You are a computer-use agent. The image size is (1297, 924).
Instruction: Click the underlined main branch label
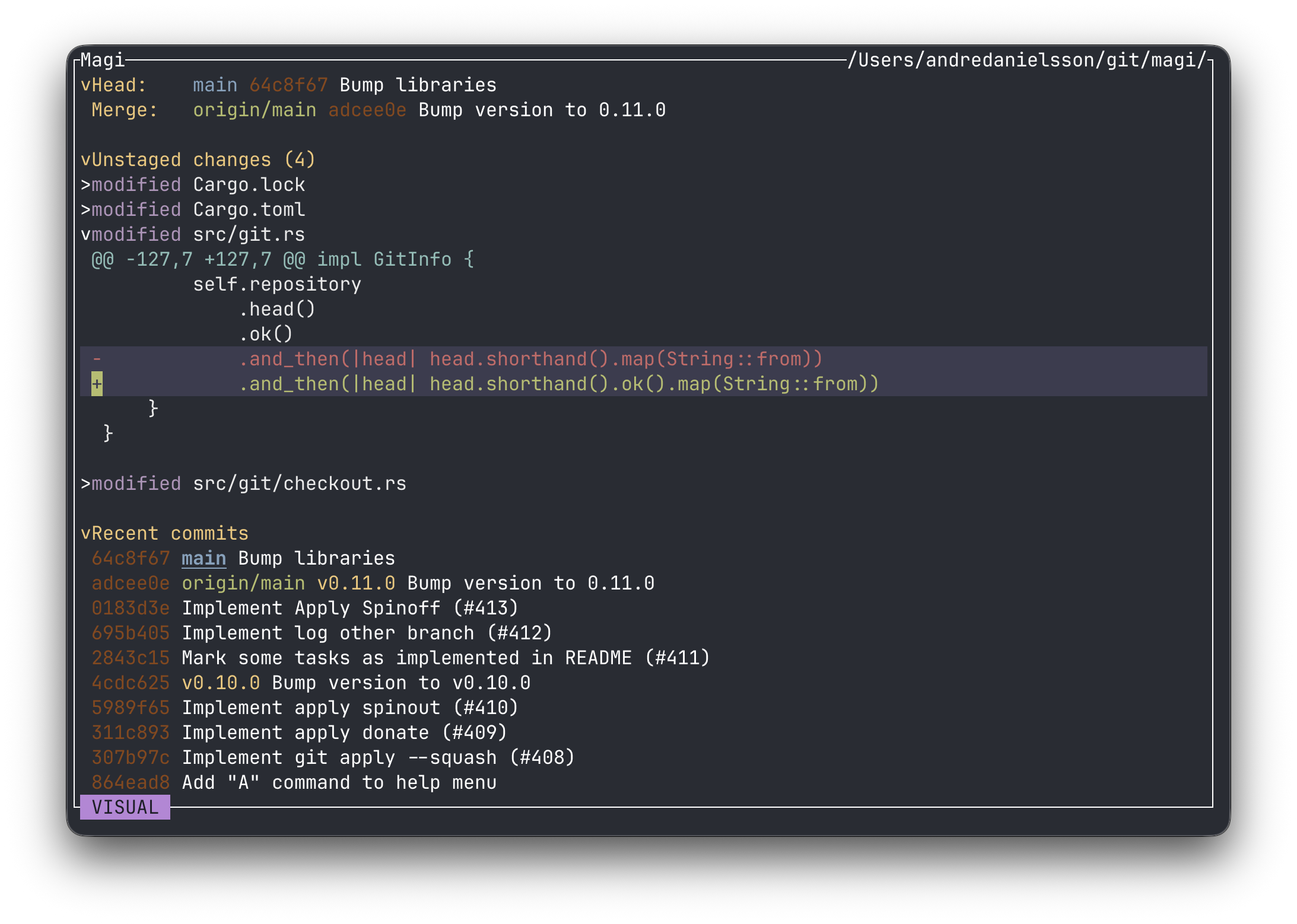(204, 559)
